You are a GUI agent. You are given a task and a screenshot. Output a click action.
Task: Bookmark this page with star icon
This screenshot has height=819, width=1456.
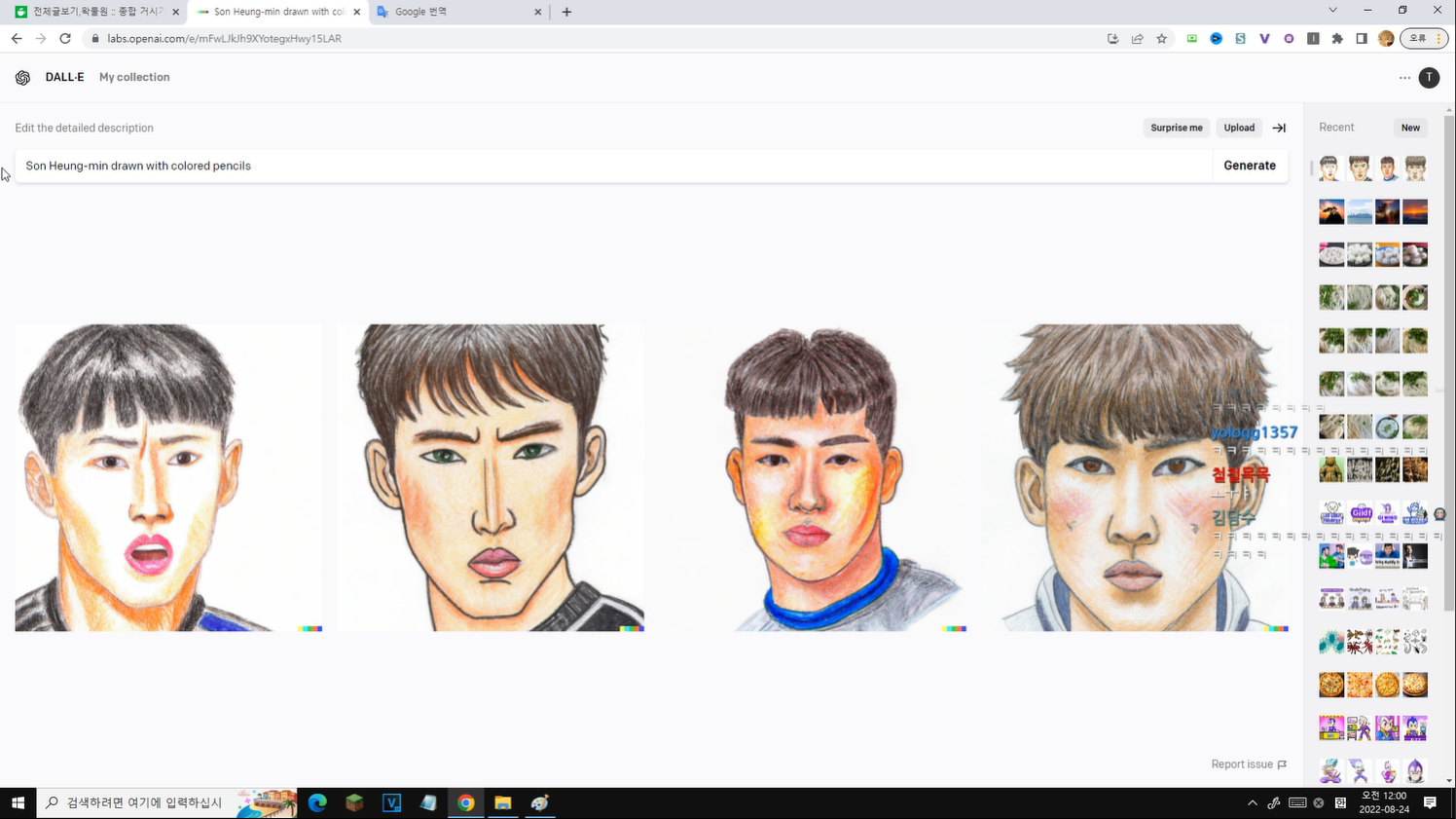pyautogui.click(x=1161, y=39)
